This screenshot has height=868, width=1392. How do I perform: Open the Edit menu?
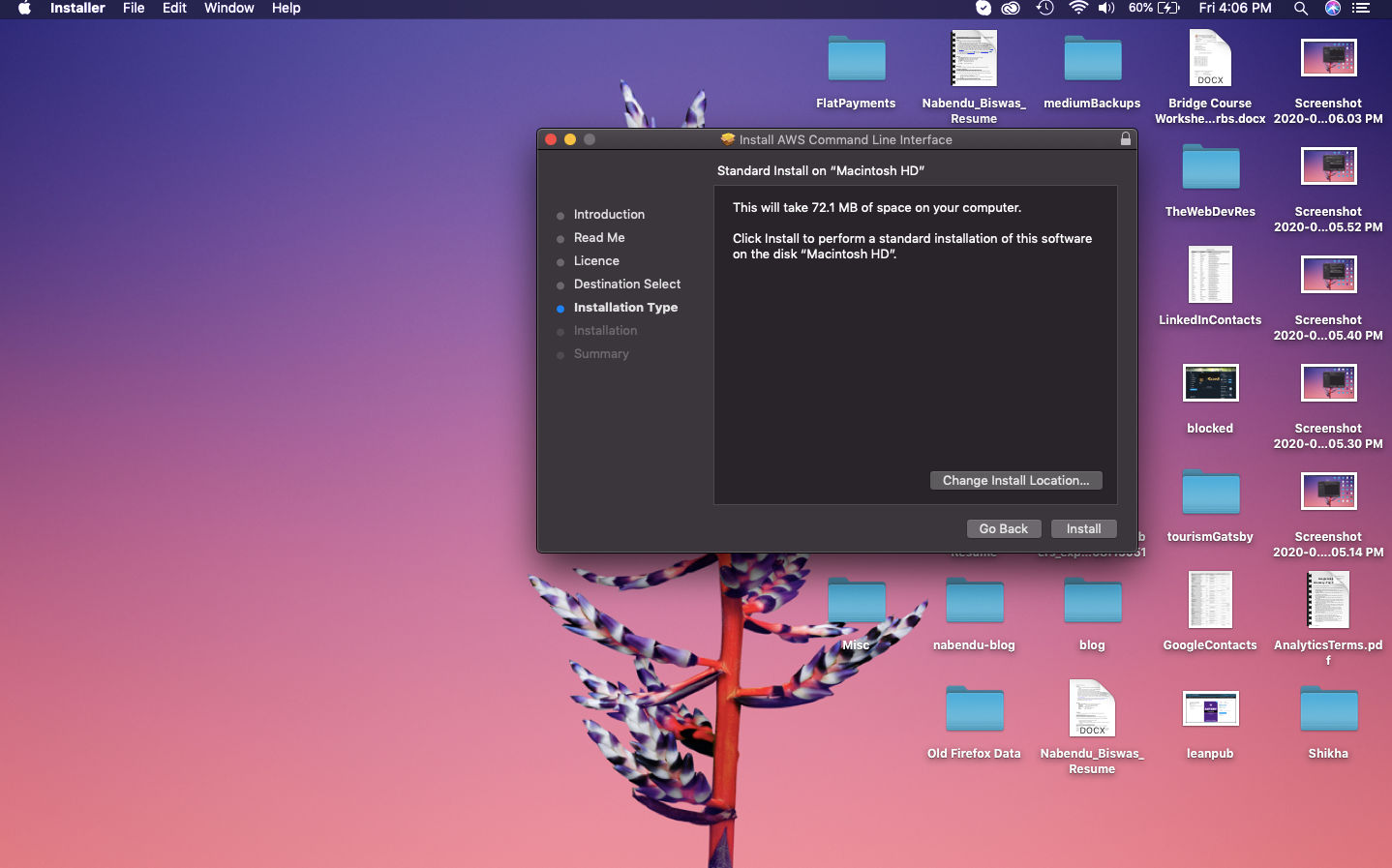tap(174, 8)
